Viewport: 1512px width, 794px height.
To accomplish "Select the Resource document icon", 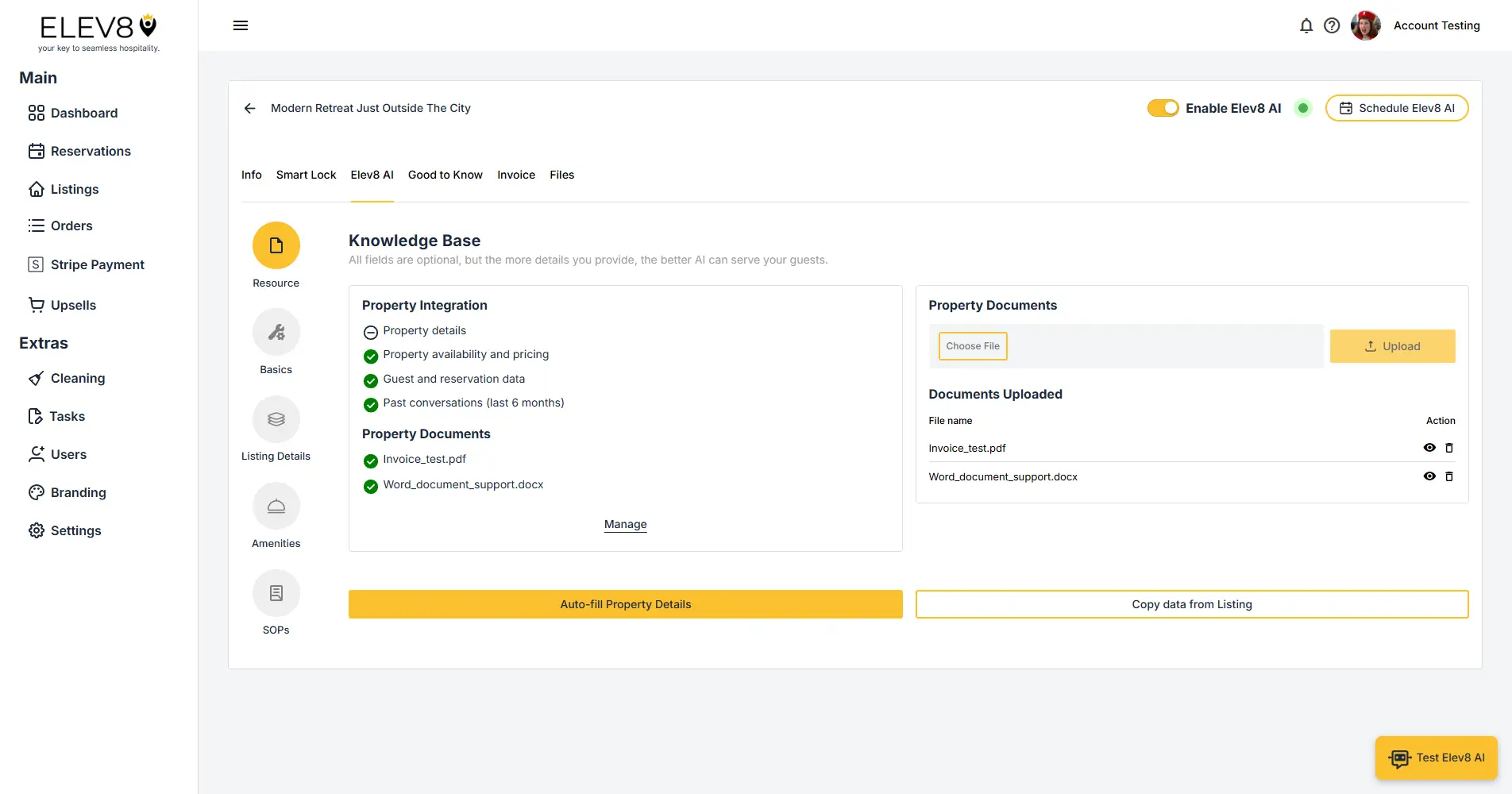I will click(x=276, y=245).
